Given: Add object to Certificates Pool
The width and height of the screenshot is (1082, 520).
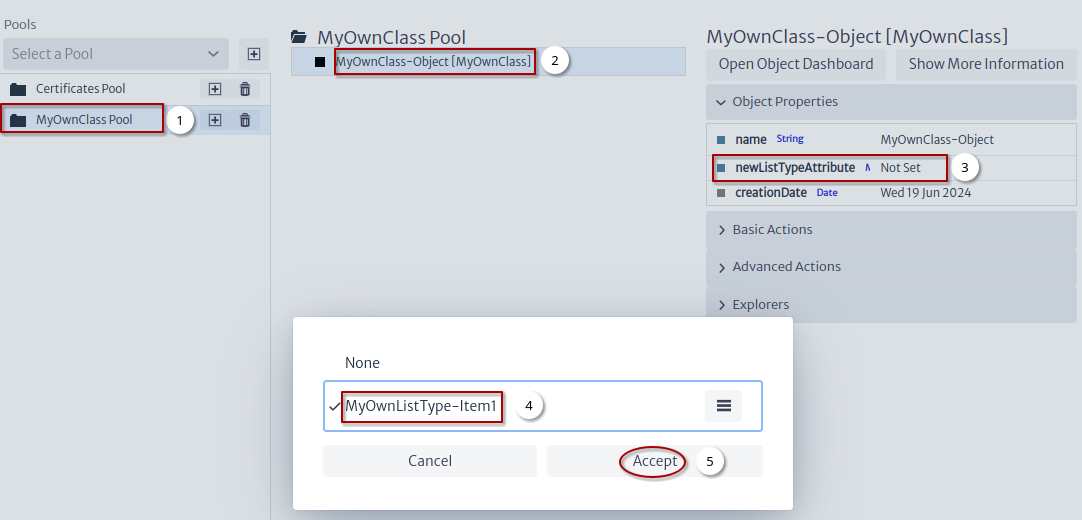Looking at the screenshot, I should [215, 89].
